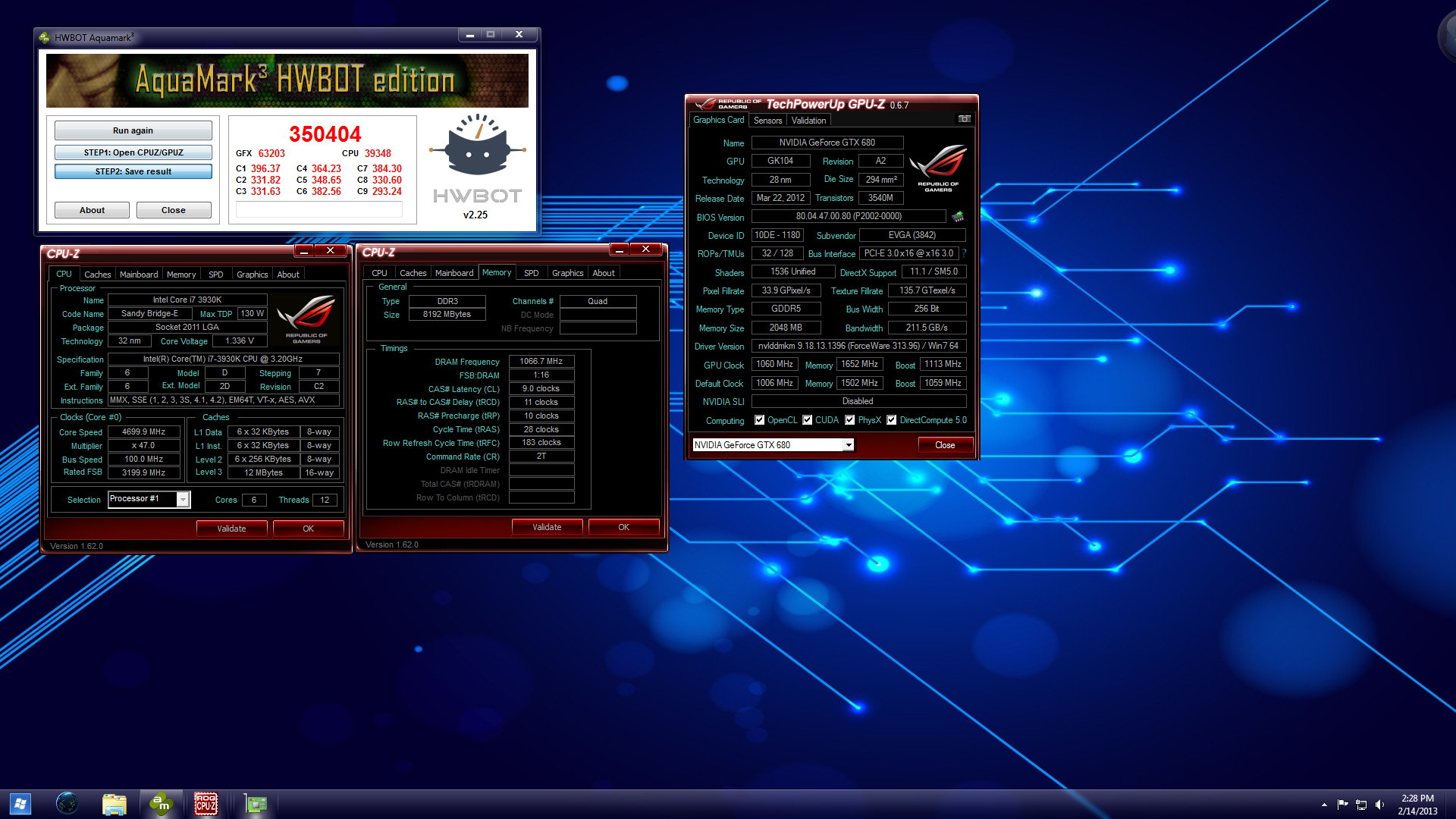Toggle the DirectCompute 5.0 checkbox
This screenshot has width=1456, height=819.
[892, 420]
